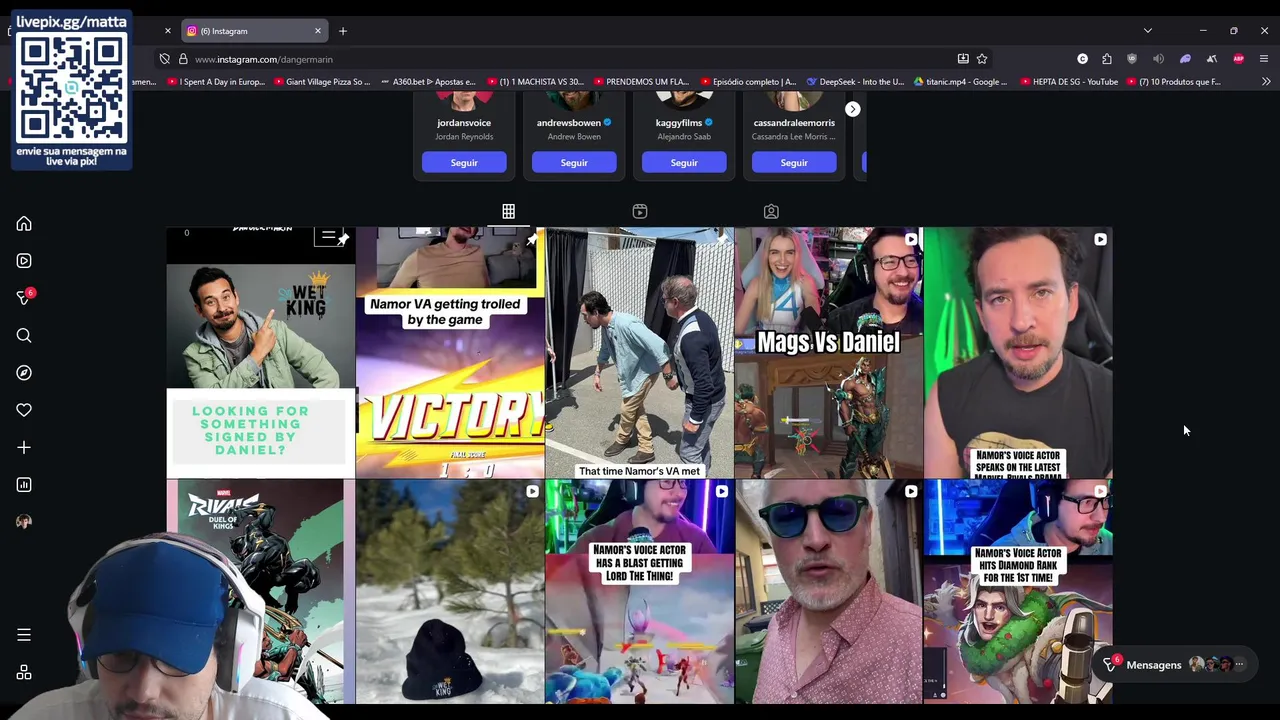The width and height of the screenshot is (1280, 720).
Task: Open notifications heart icon in sidebar
Action: click(24, 410)
